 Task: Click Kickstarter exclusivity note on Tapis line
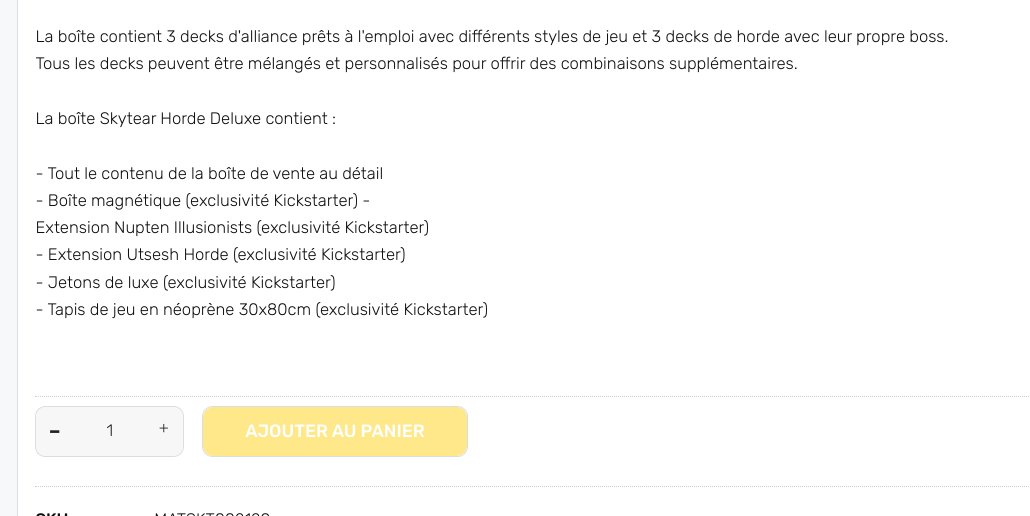(x=402, y=310)
